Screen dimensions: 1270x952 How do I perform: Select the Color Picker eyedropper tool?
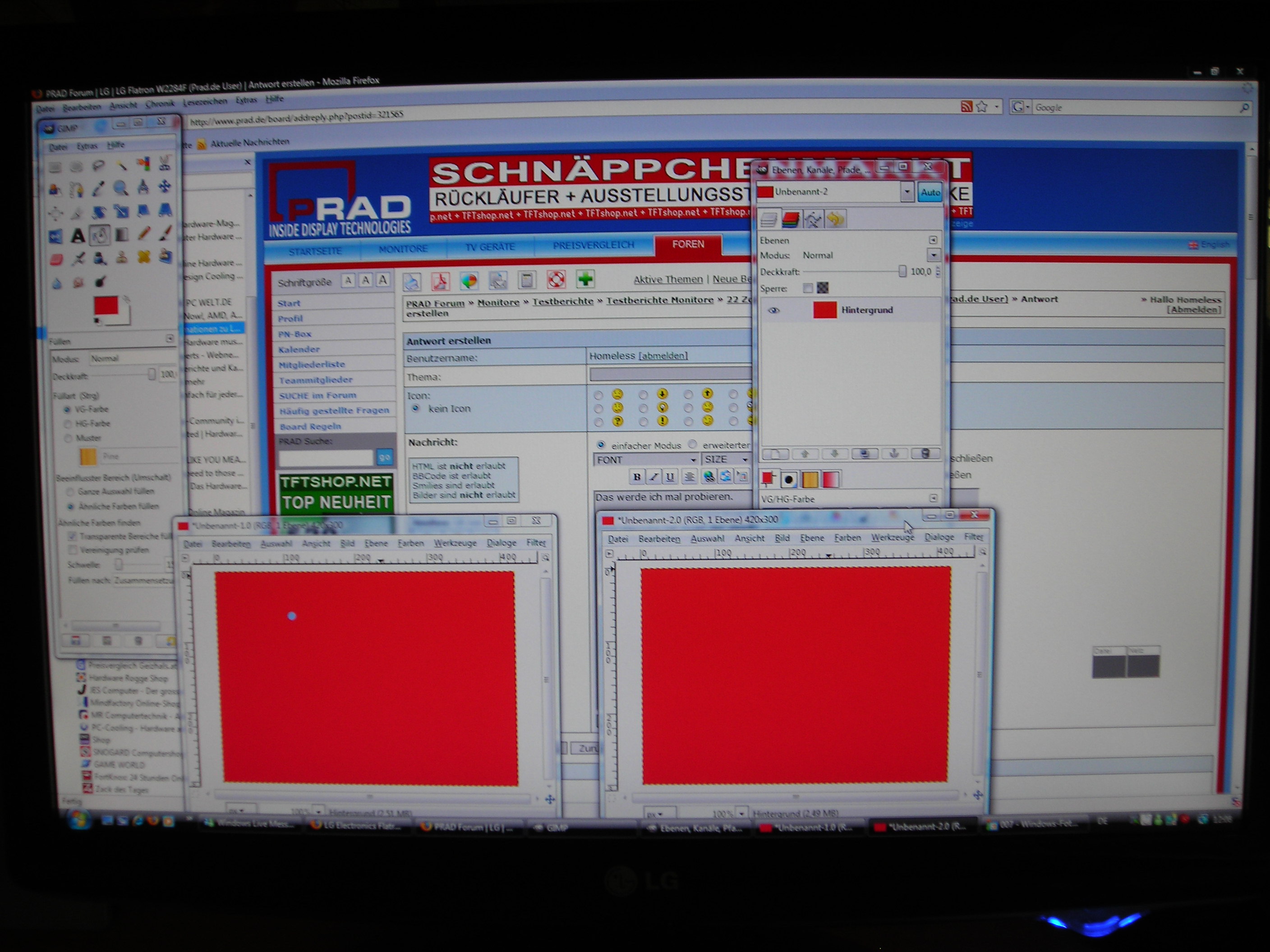coord(99,188)
